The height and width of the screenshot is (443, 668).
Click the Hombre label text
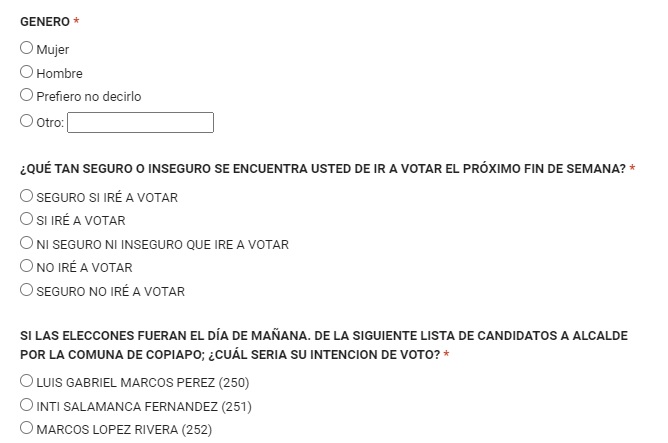point(60,73)
